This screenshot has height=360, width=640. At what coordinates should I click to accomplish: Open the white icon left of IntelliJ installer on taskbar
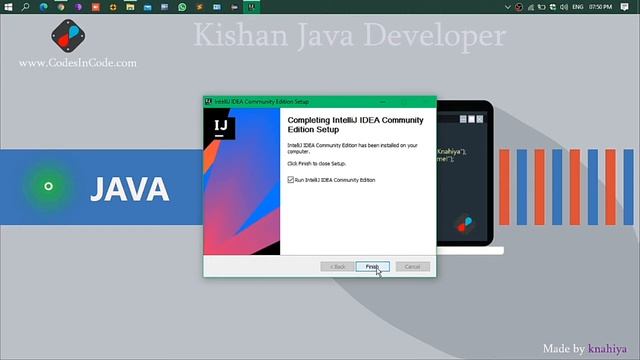click(x=234, y=7)
